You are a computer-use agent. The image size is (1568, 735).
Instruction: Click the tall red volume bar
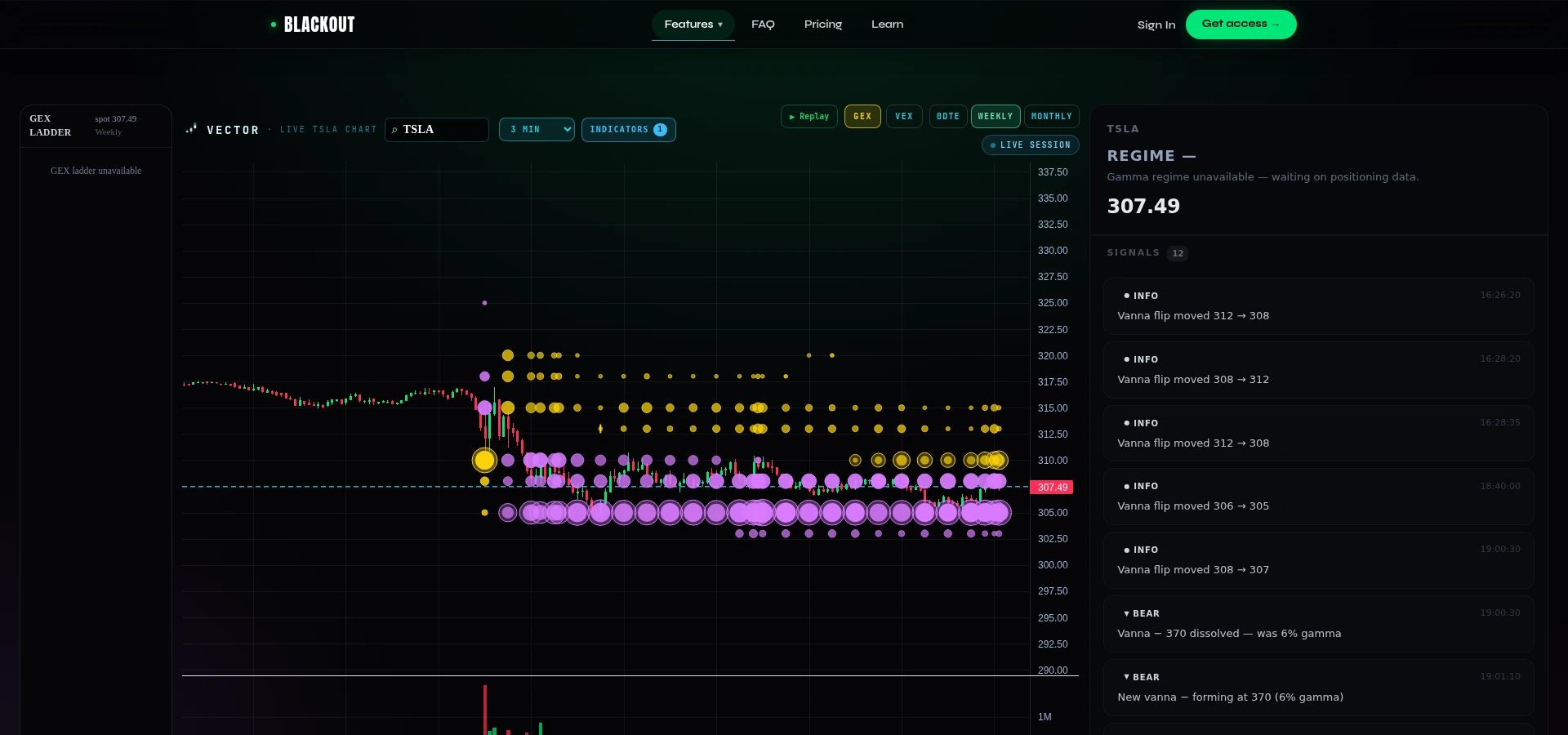pos(485,710)
